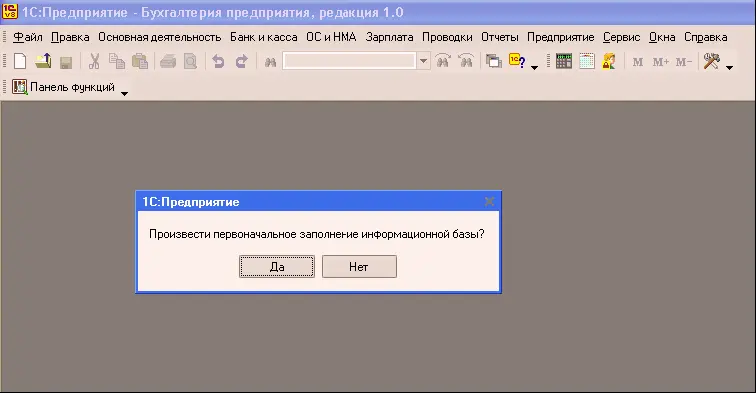Click the dialog question text about заполнение базы
The image size is (756, 393).
(316, 234)
